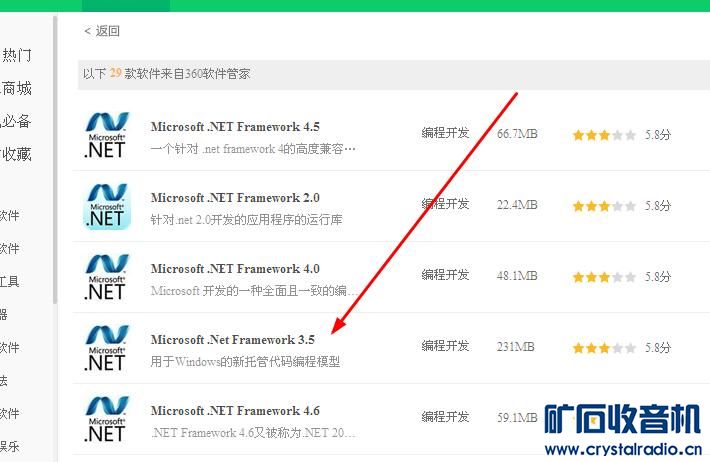The height and width of the screenshot is (462, 710).
Task: Click 5.8分 score of .Net Framework 3.5
Action: point(657,348)
